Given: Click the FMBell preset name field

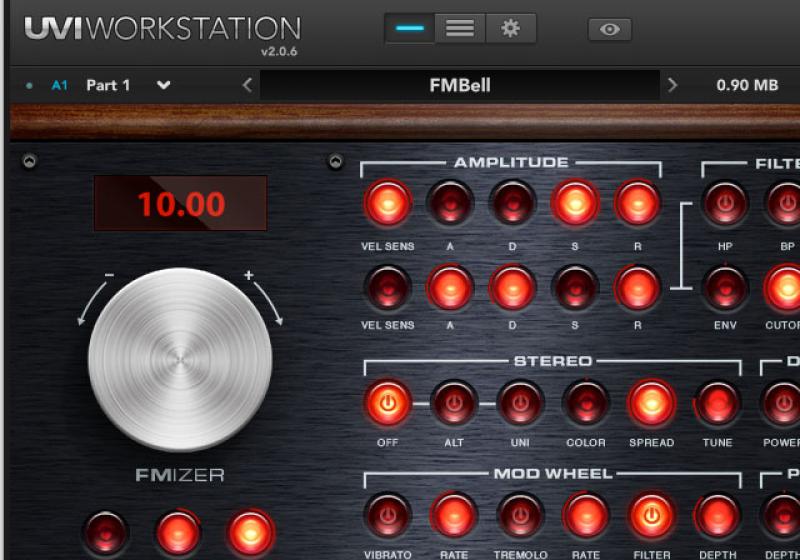Looking at the screenshot, I should tap(459, 85).
